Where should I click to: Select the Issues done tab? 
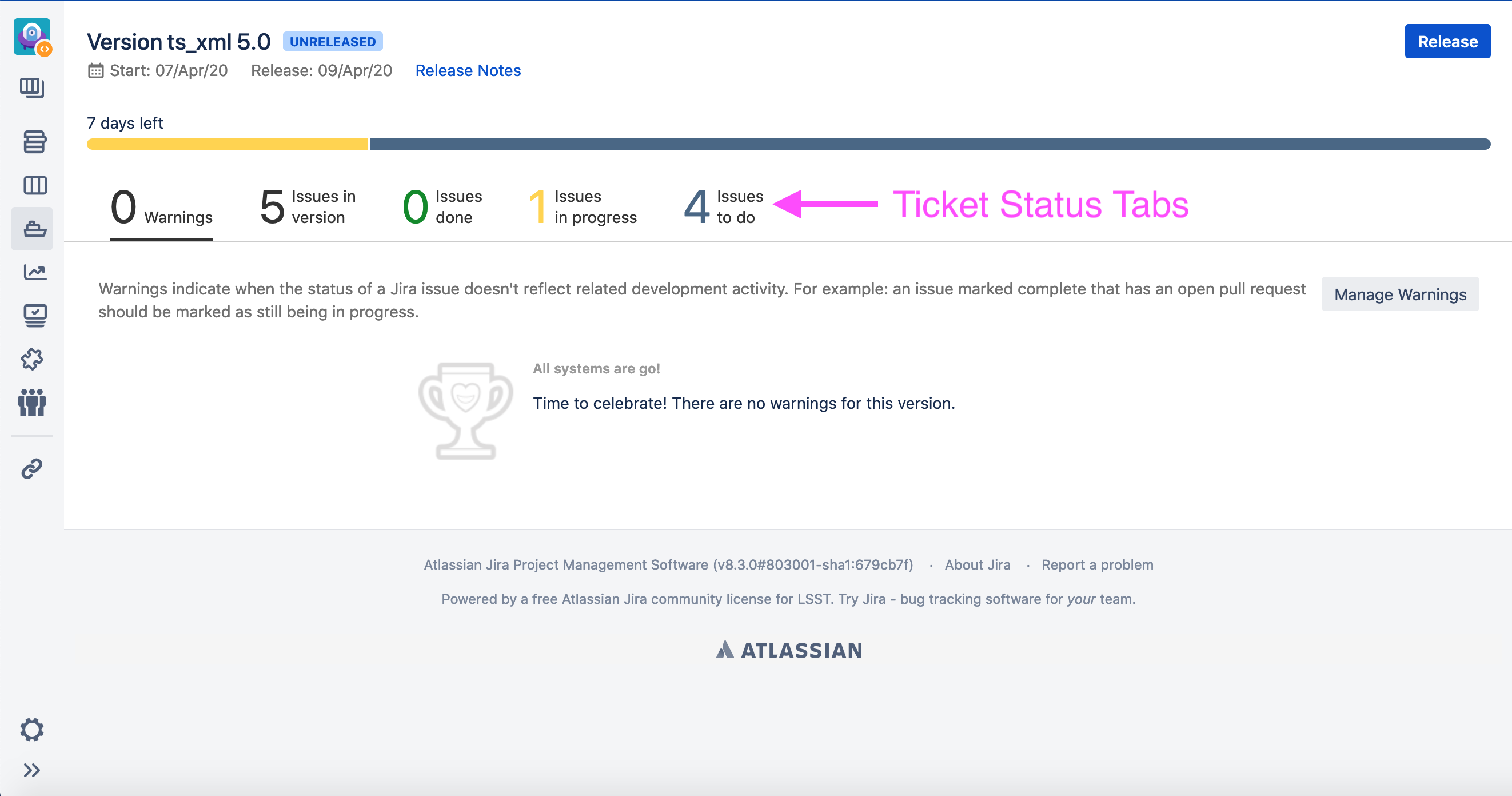point(442,207)
